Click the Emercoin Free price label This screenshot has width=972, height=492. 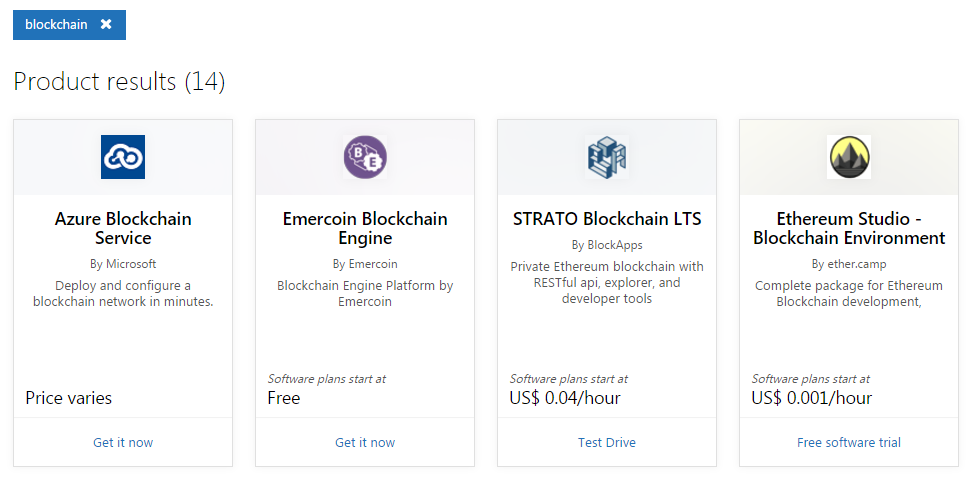pos(284,398)
